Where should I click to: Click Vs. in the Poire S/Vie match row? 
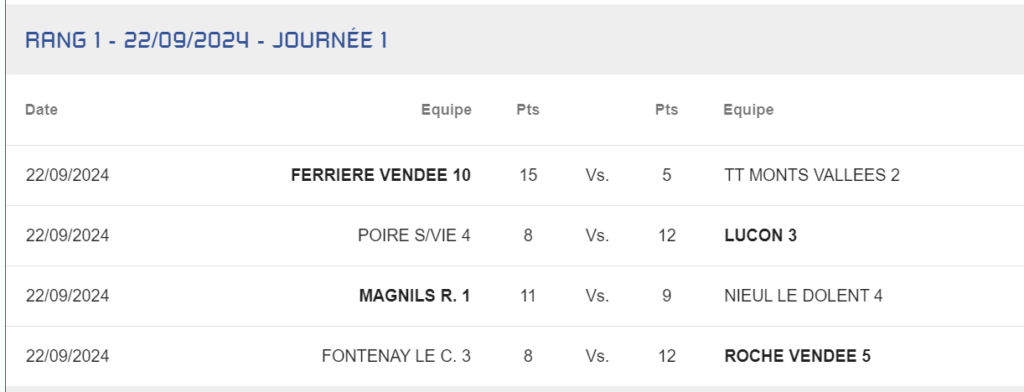tap(597, 235)
